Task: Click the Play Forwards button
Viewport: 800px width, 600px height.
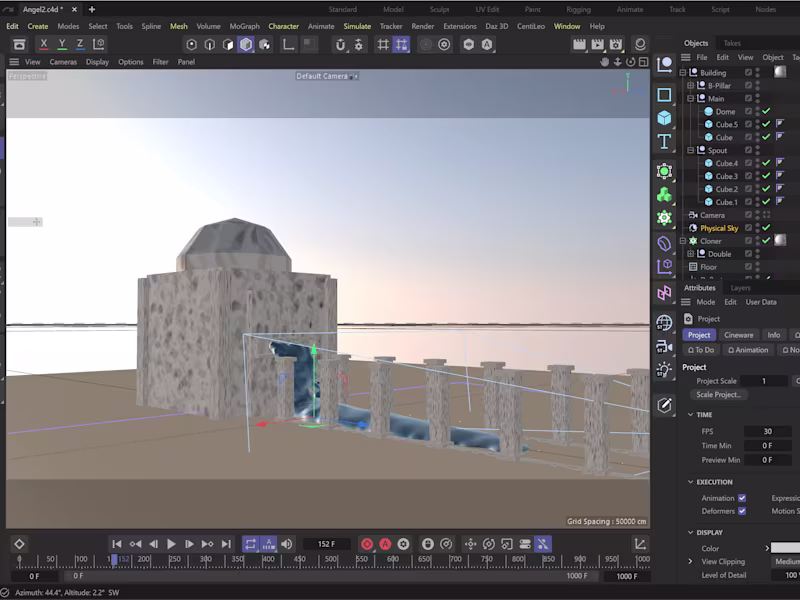Action: [x=171, y=544]
